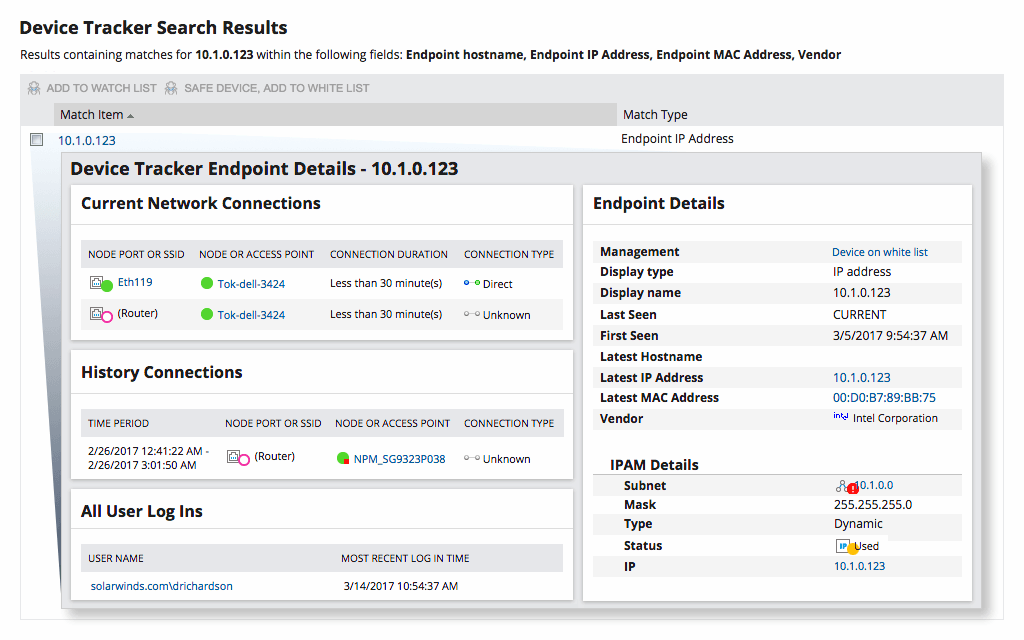The width and height of the screenshot is (1024, 640).
Task: Click the green icon beside NPM_SG9323P038
Action: pos(344,458)
